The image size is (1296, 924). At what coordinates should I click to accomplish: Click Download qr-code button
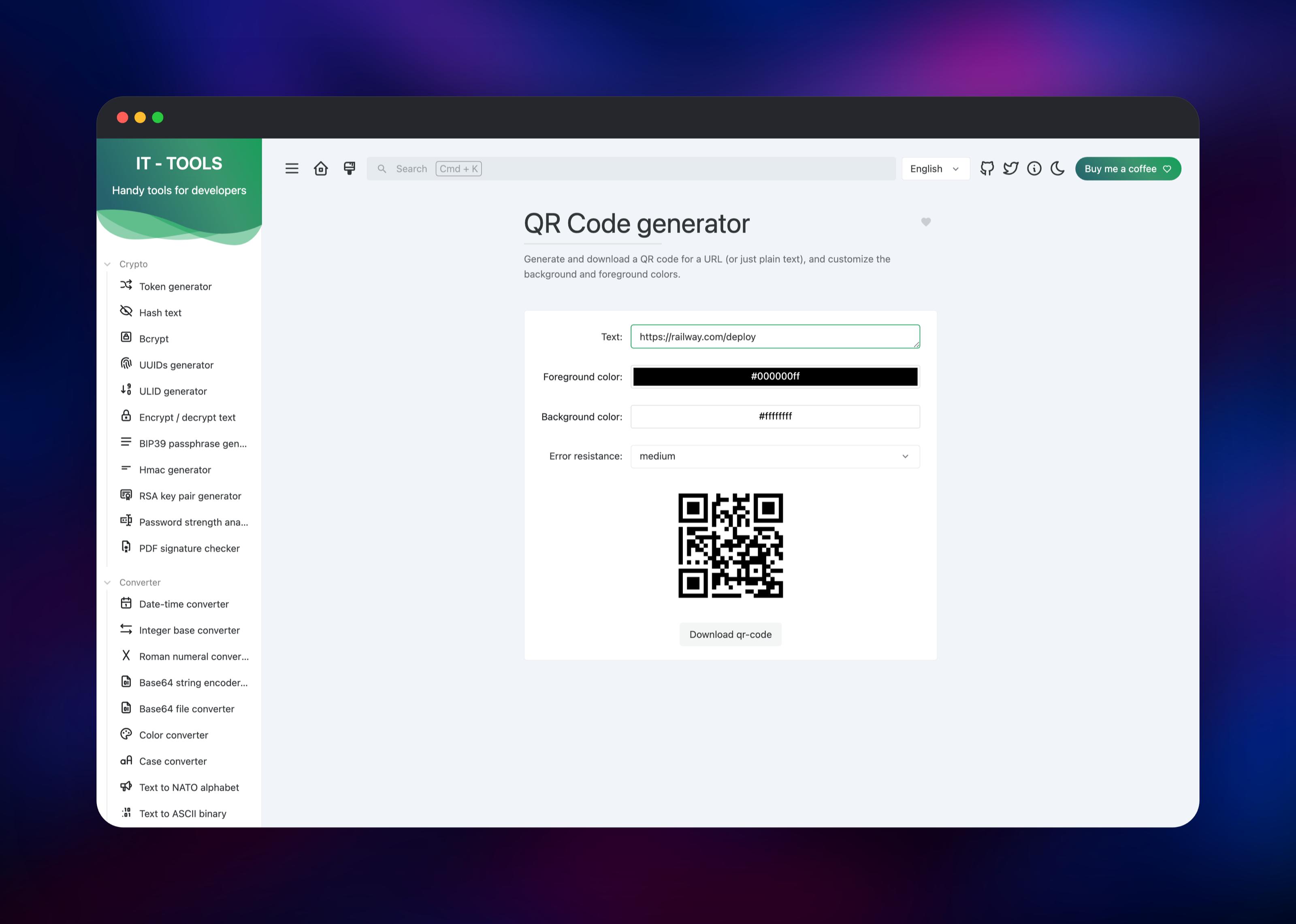coord(731,634)
